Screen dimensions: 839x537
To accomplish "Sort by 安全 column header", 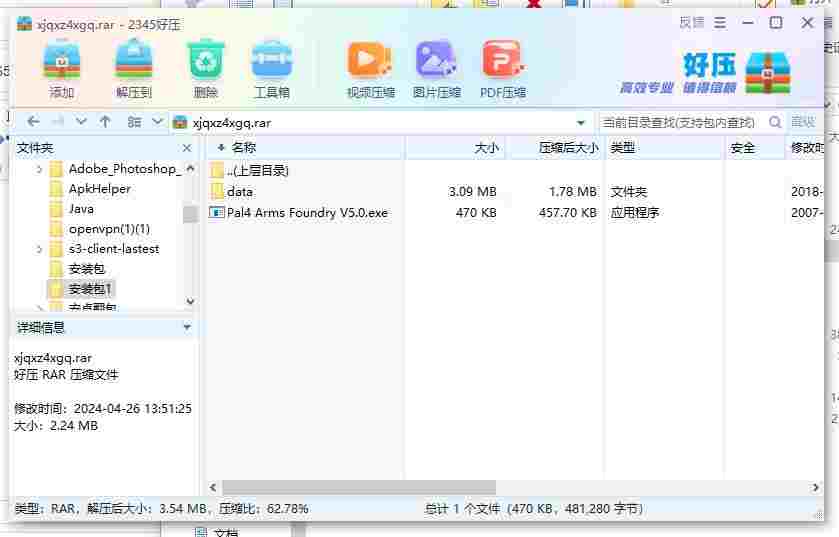I will [756, 148].
